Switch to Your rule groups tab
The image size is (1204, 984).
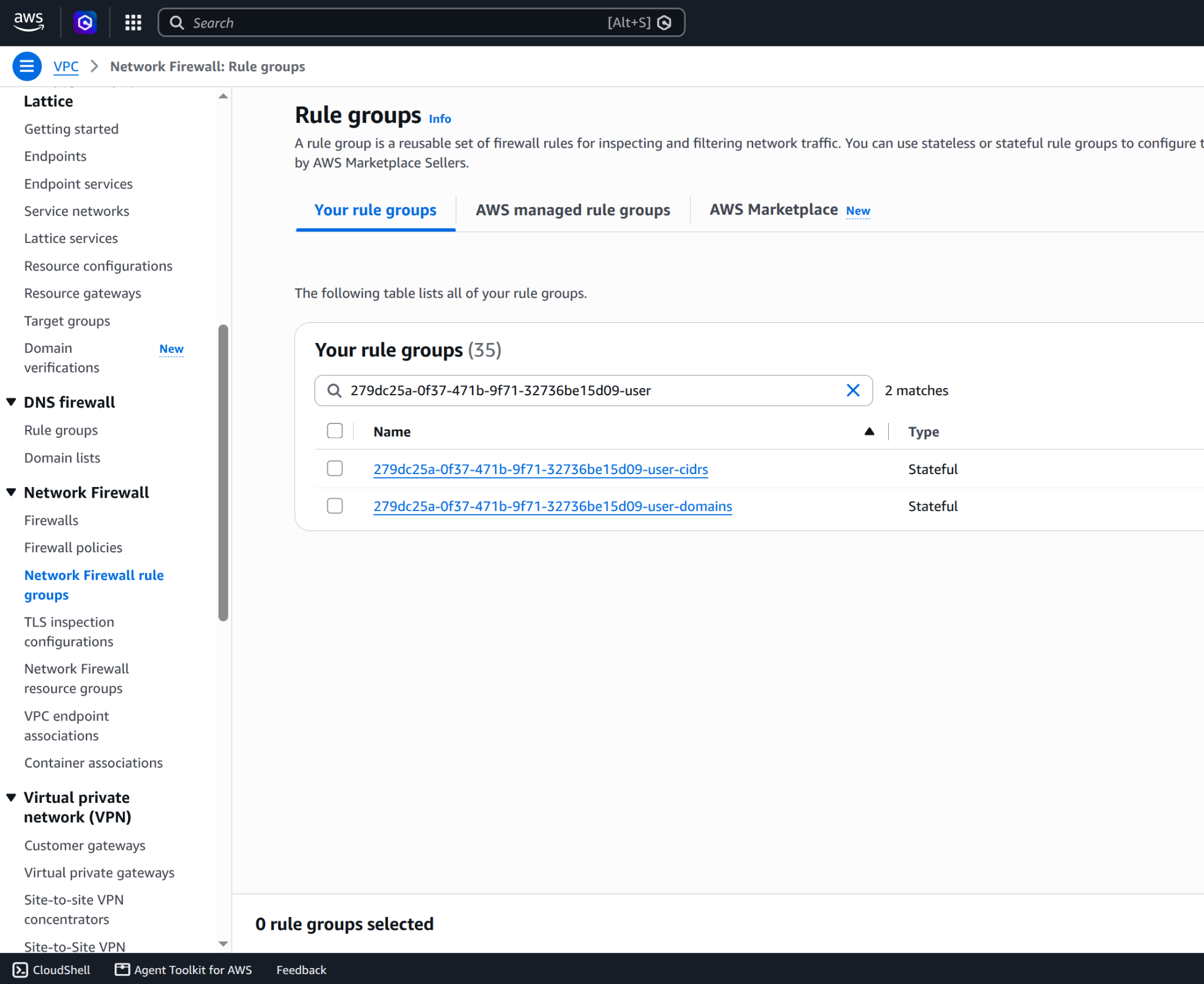pos(376,210)
